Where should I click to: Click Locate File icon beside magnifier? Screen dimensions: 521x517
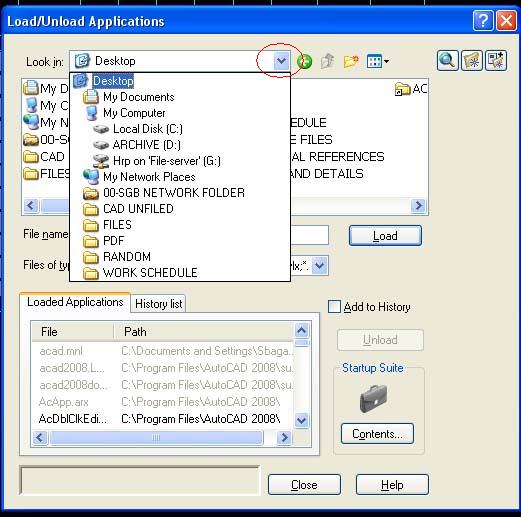coord(472,61)
